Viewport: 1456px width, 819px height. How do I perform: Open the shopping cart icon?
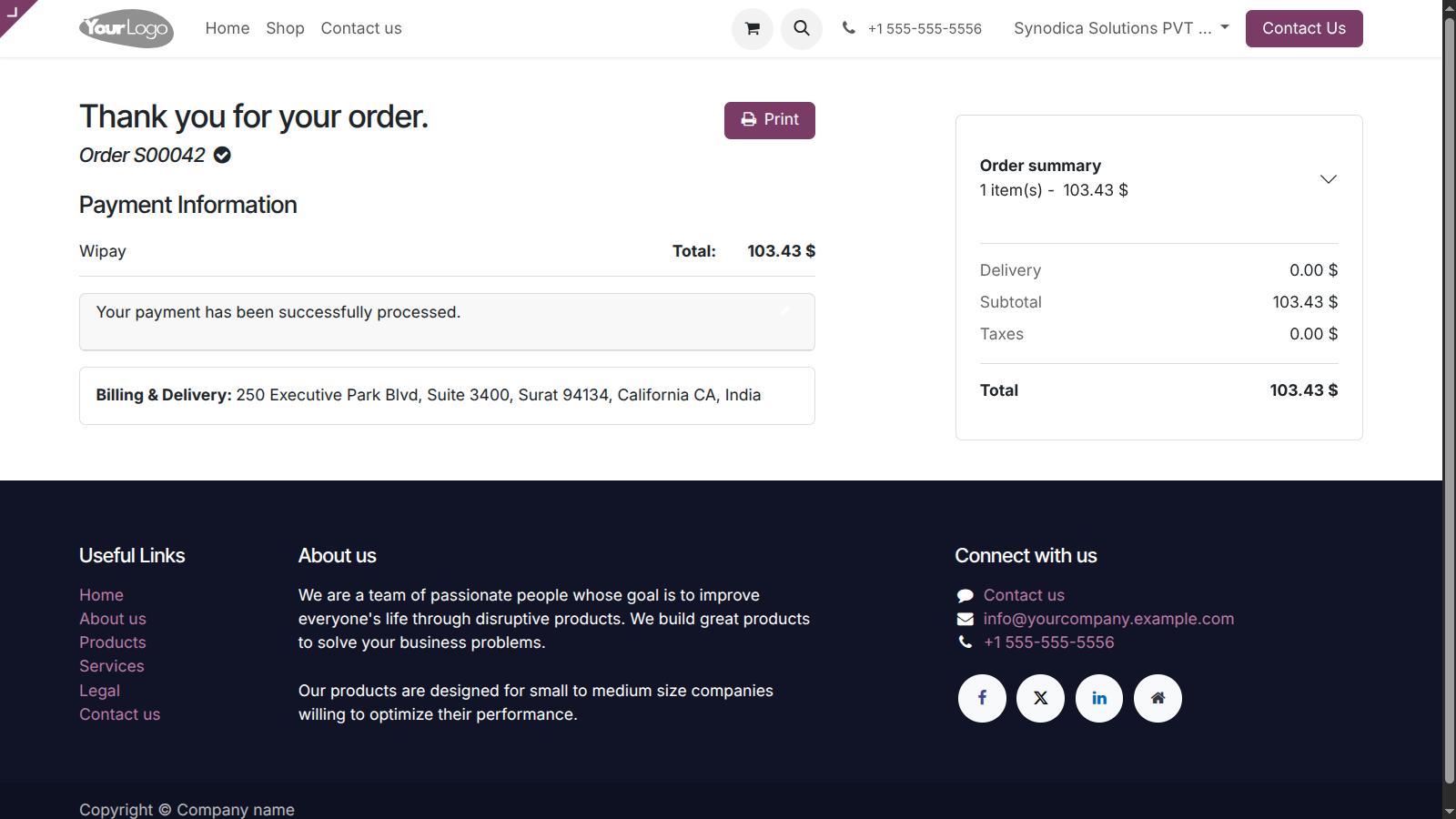click(x=753, y=28)
